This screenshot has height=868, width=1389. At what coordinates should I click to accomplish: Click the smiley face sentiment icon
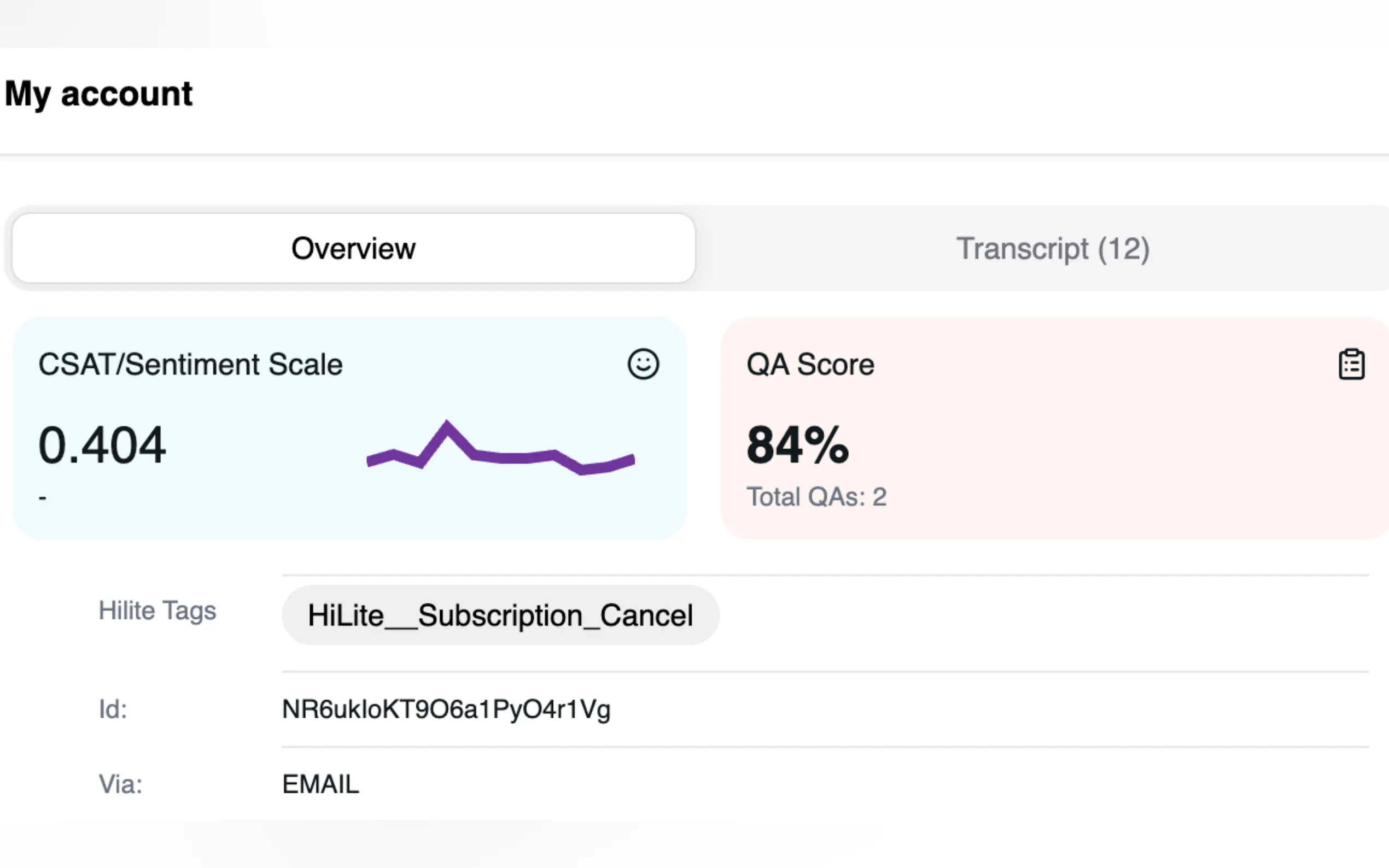pos(643,364)
